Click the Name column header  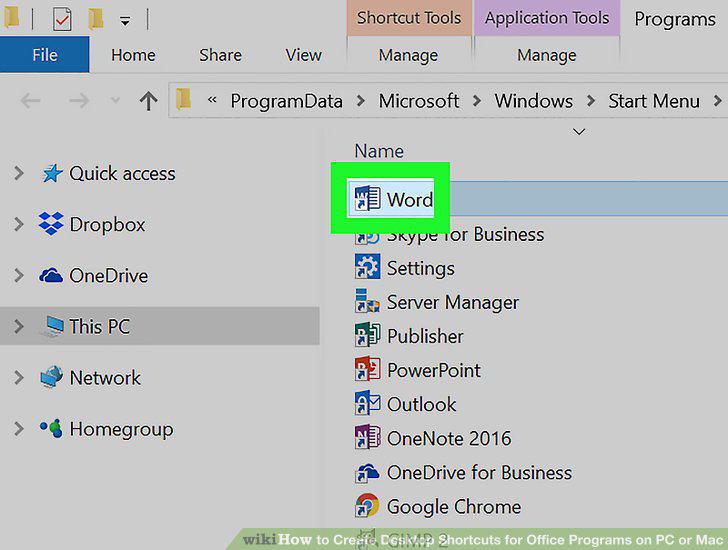[379, 151]
